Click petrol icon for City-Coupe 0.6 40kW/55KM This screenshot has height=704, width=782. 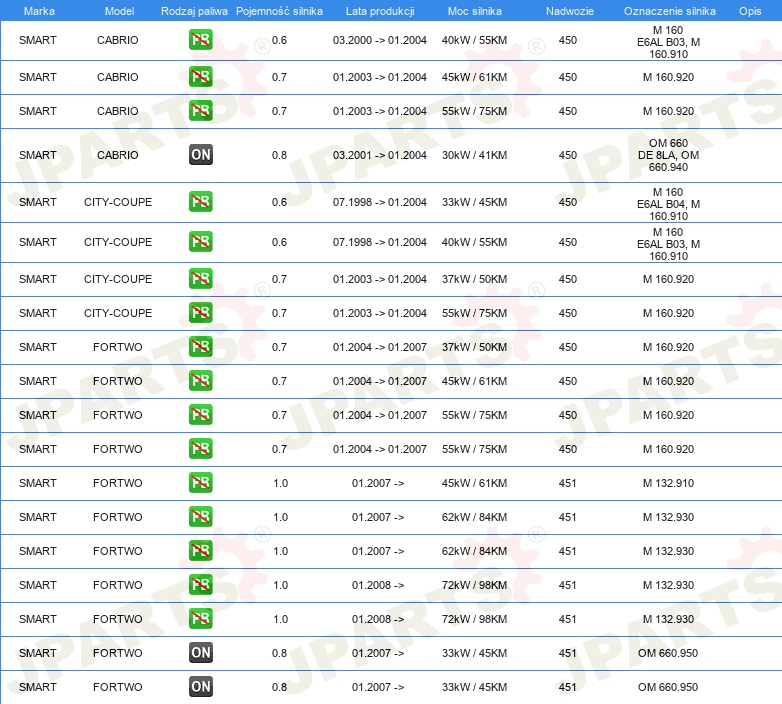click(x=201, y=242)
